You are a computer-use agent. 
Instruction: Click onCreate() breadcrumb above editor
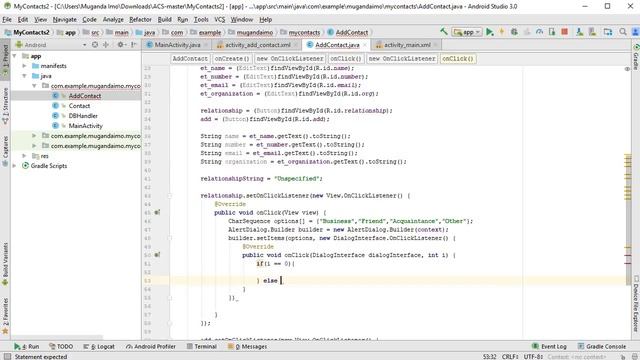pos(232,59)
